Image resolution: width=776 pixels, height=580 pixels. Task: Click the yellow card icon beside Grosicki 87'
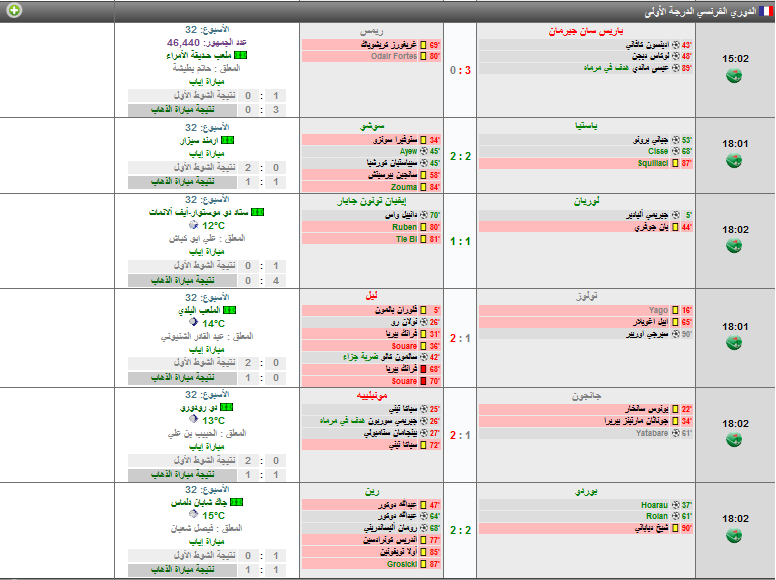[x=424, y=564]
